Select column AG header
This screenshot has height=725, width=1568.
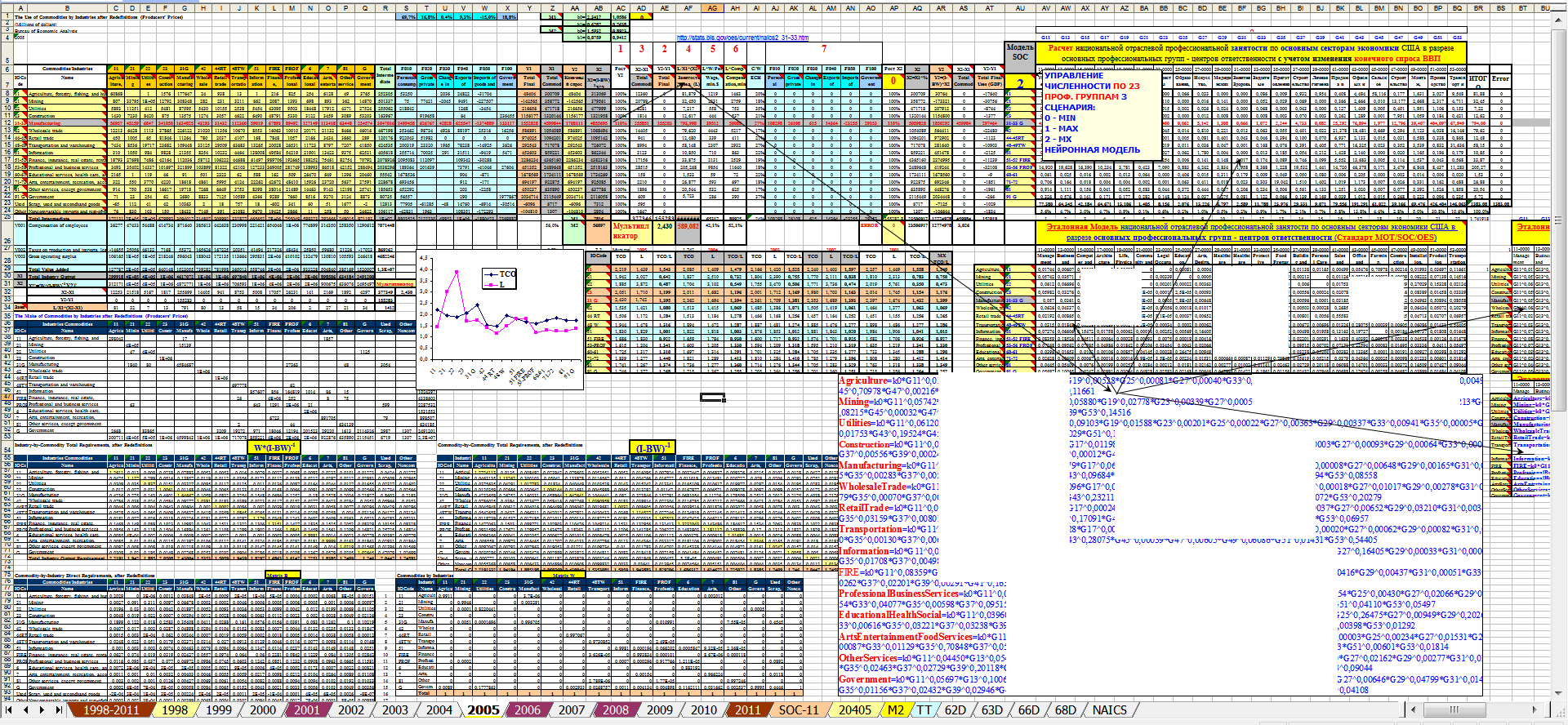click(x=712, y=8)
